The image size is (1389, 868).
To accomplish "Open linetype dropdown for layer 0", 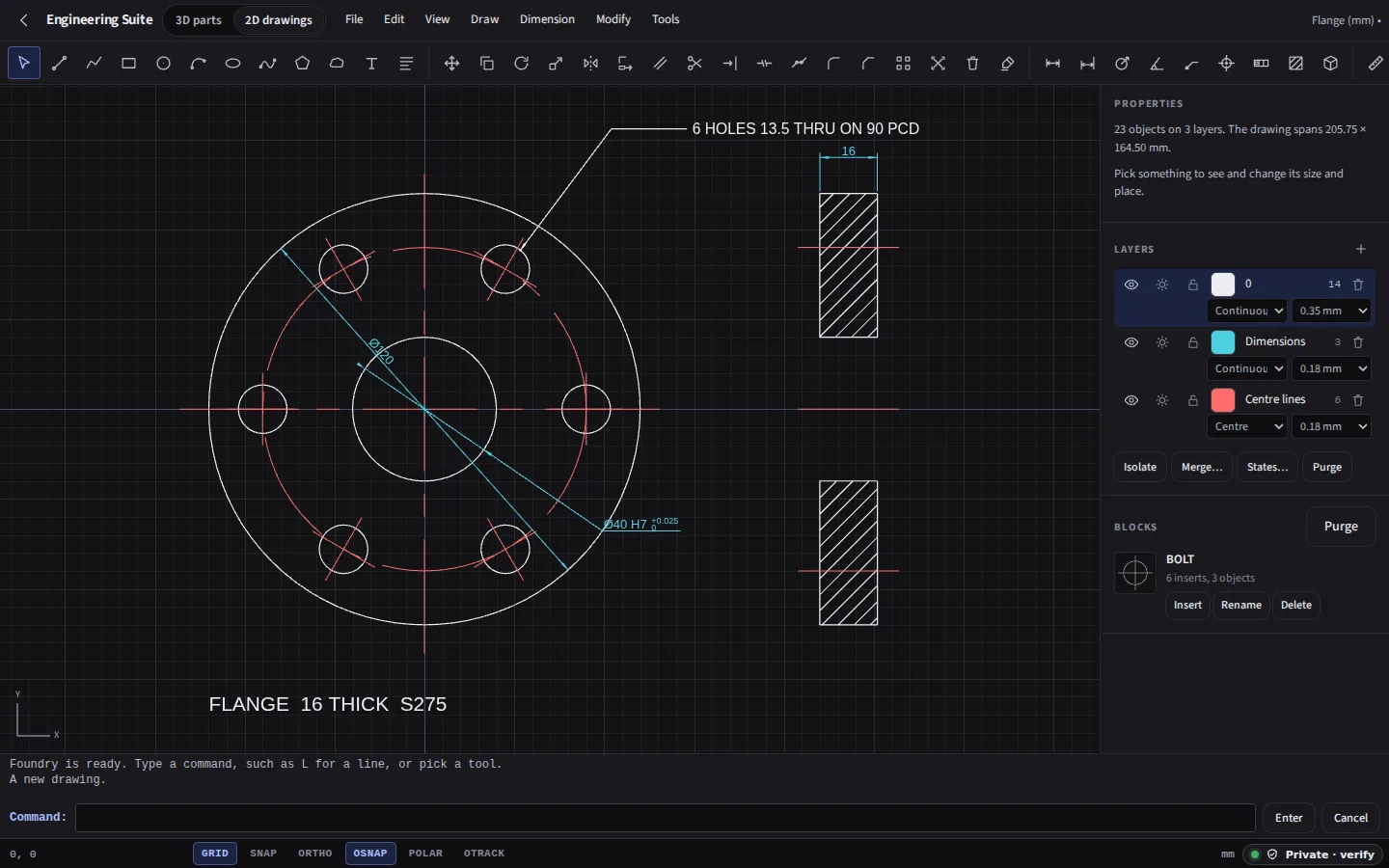I will click(1247, 311).
